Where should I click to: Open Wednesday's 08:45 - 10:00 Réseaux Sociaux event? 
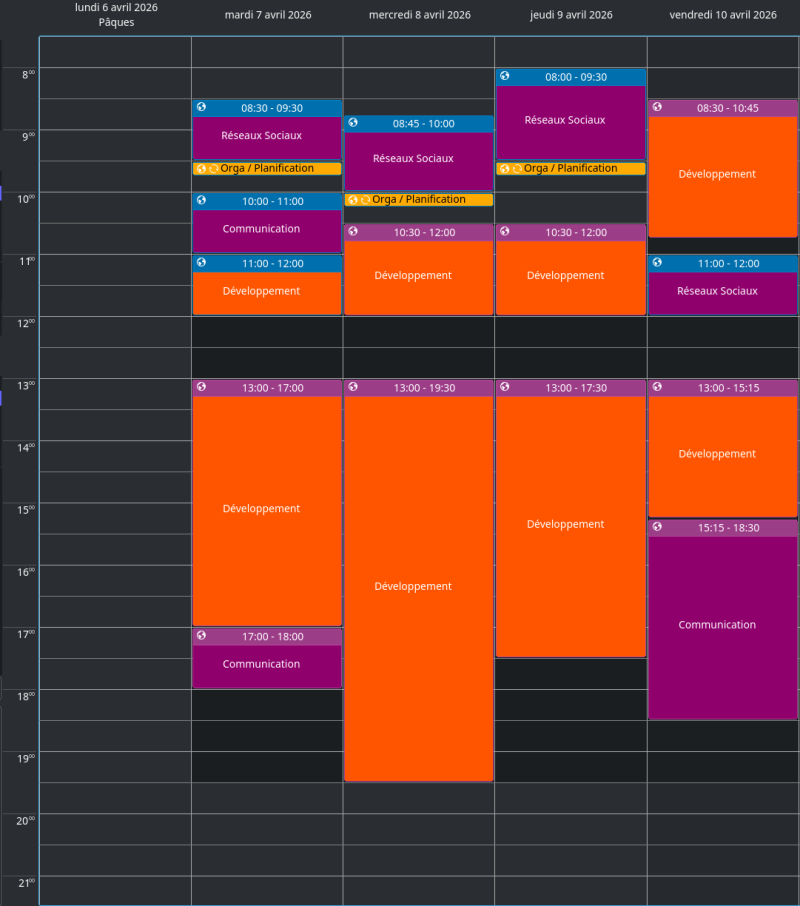pos(419,153)
